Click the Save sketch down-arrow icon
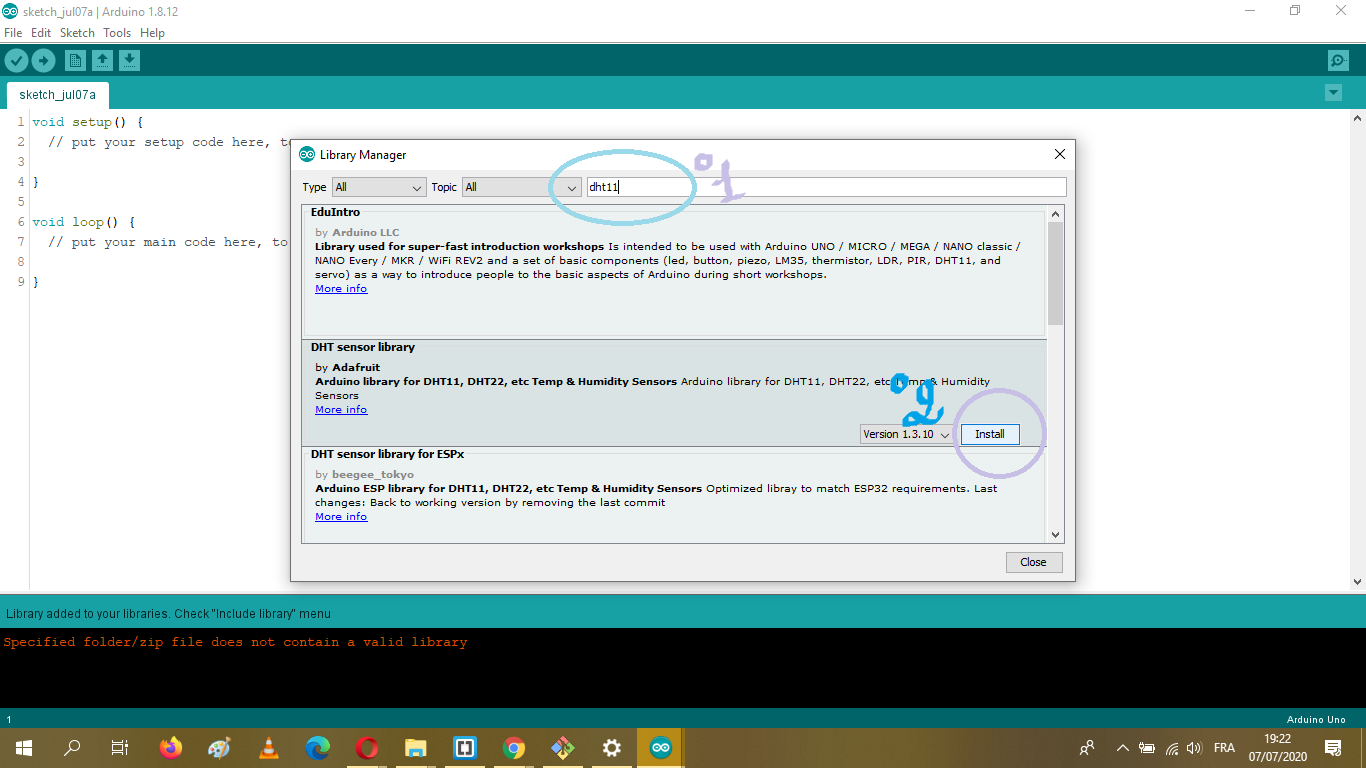The image size is (1366, 768). point(129,60)
